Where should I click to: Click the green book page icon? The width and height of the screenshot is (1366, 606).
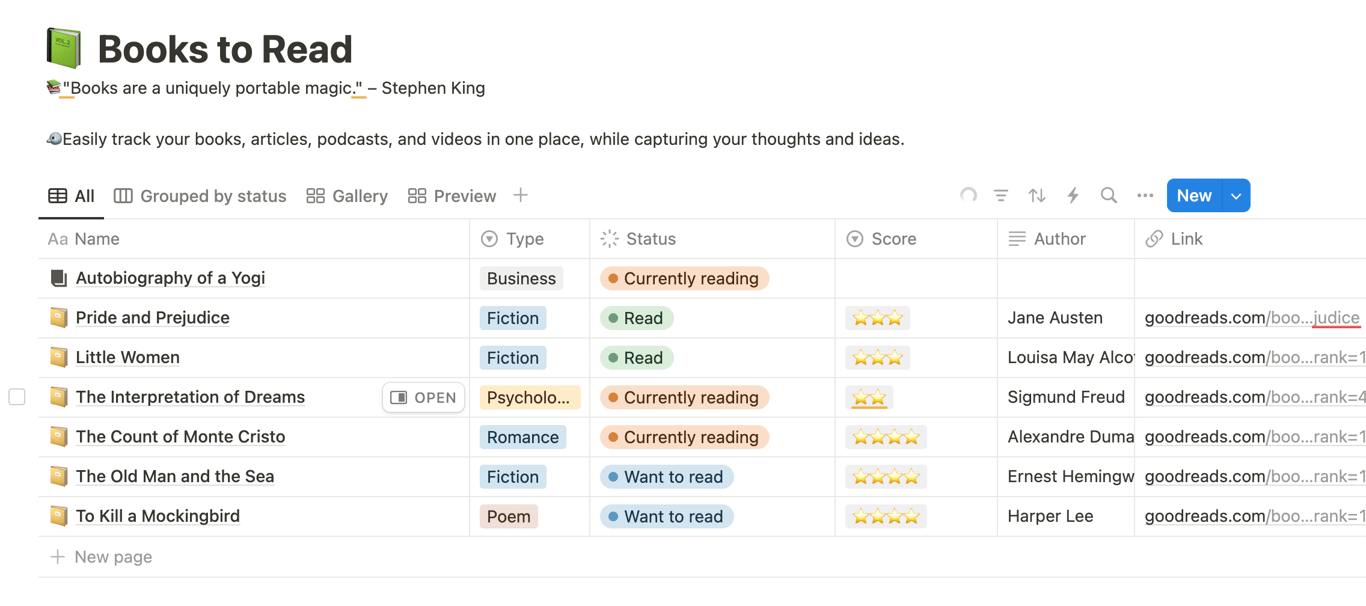point(64,48)
